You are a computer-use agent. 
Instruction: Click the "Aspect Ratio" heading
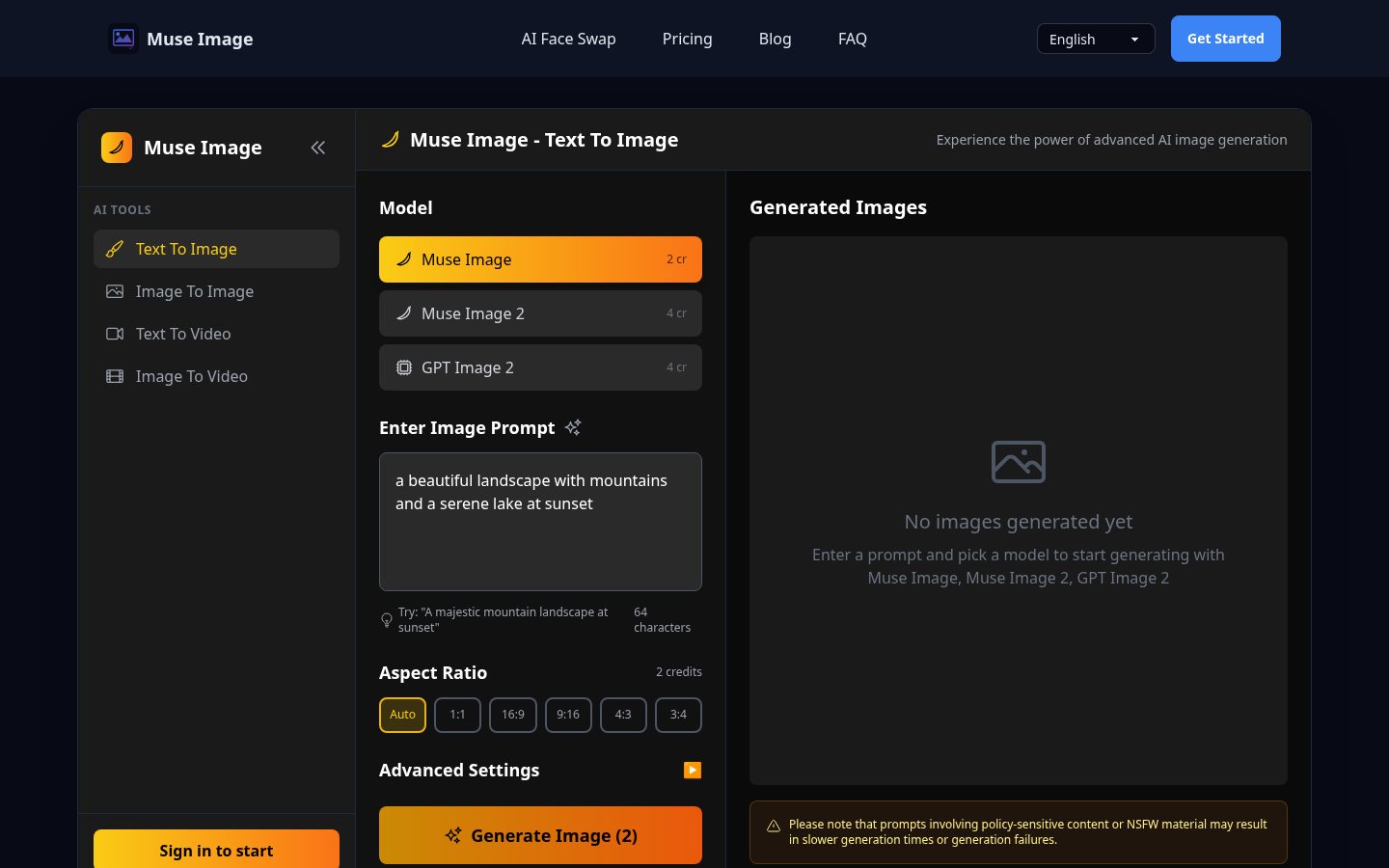(433, 672)
